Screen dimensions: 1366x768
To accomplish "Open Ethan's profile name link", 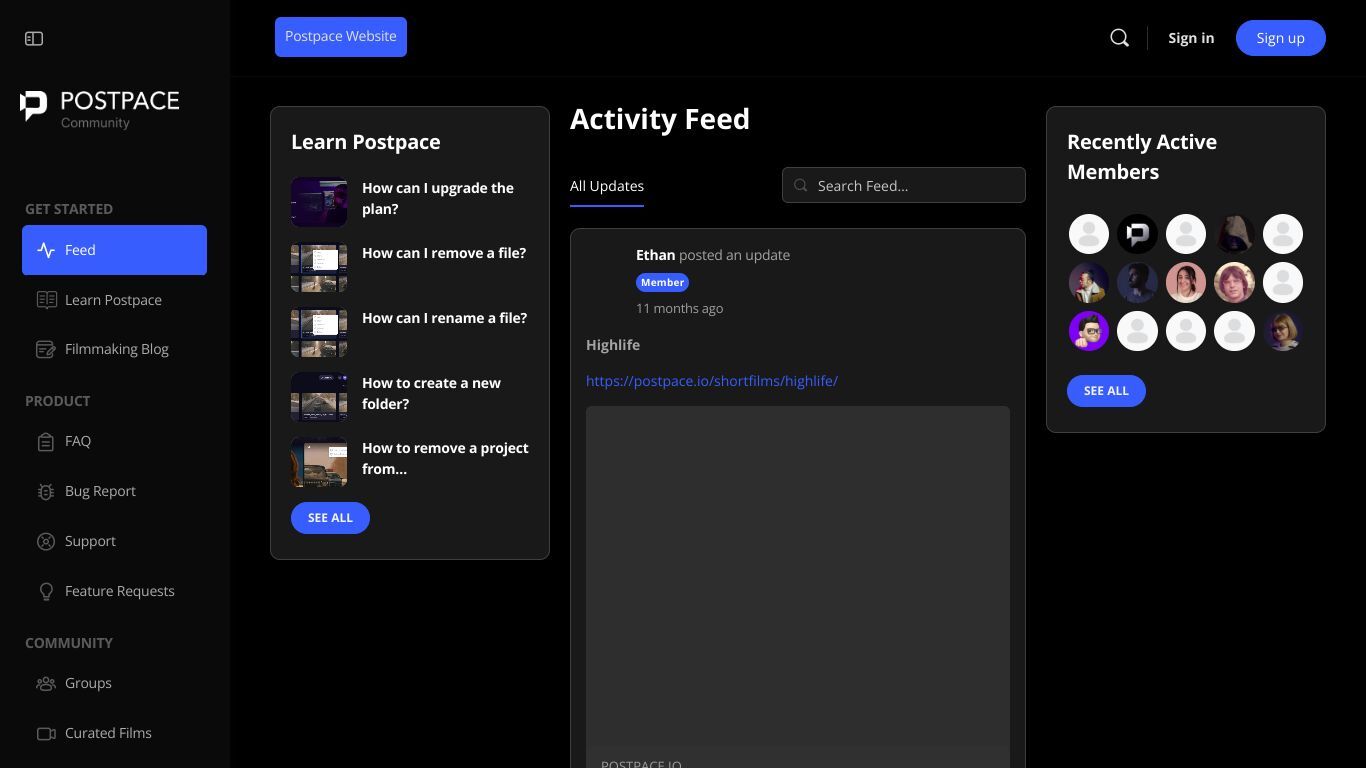I will coord(655,255).
